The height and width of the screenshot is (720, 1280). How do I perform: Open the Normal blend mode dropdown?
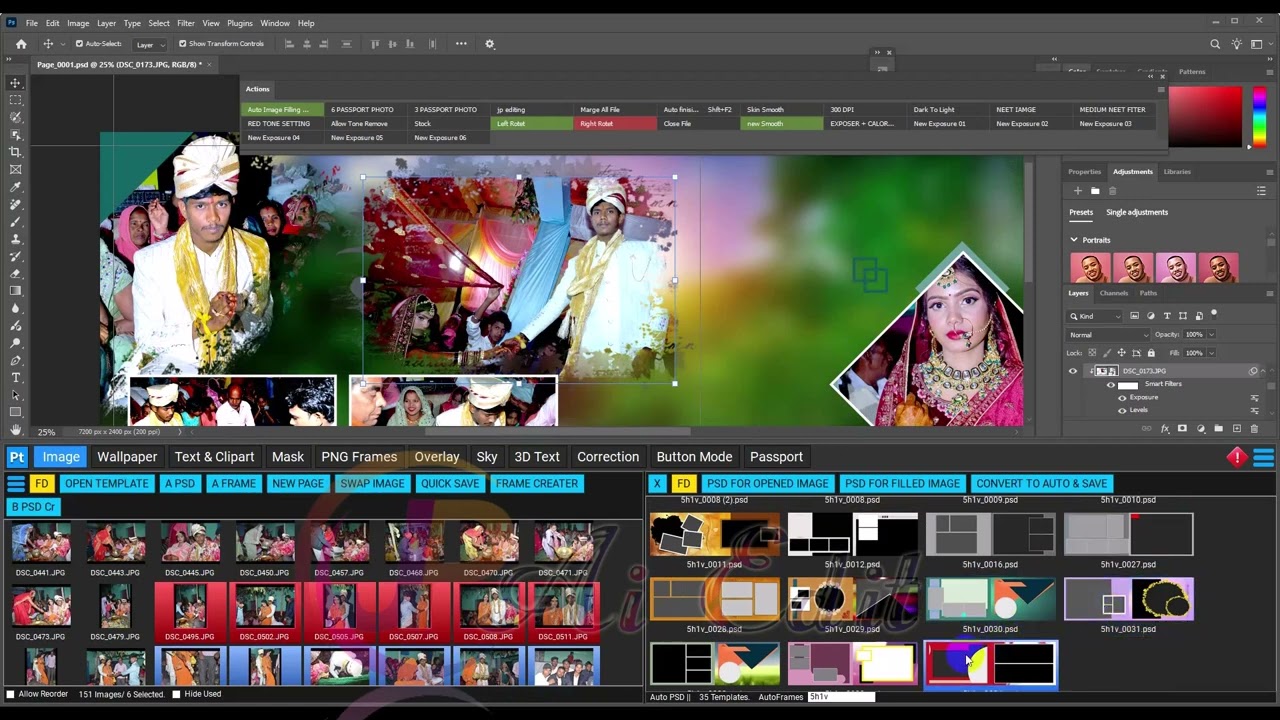(x=1107, y=335)
